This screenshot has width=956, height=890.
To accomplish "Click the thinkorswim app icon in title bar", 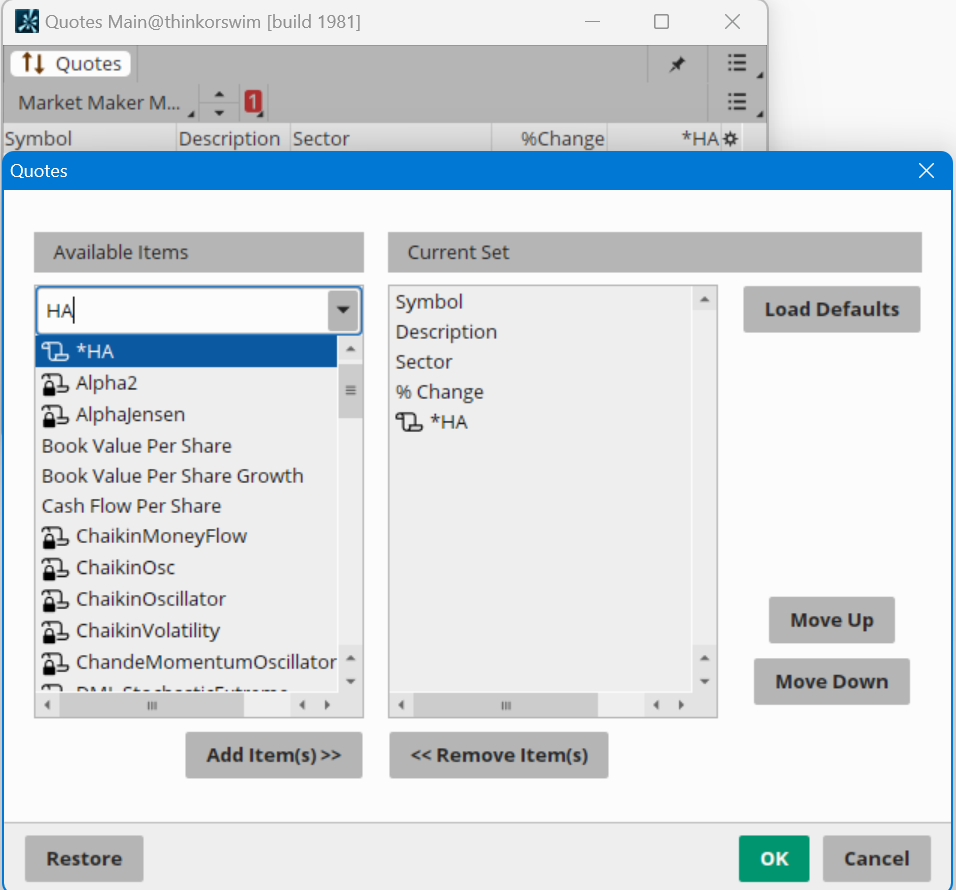I will (x=27, y=21).
